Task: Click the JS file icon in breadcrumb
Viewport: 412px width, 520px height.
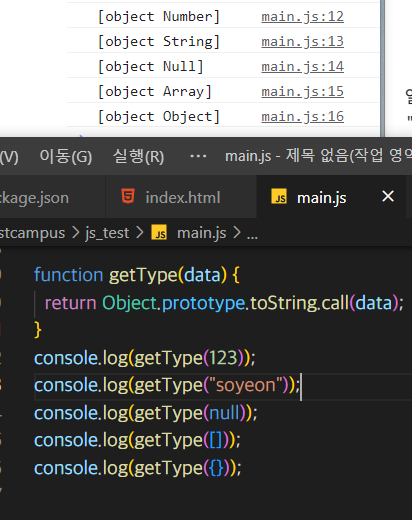Action: pos(159,232)
